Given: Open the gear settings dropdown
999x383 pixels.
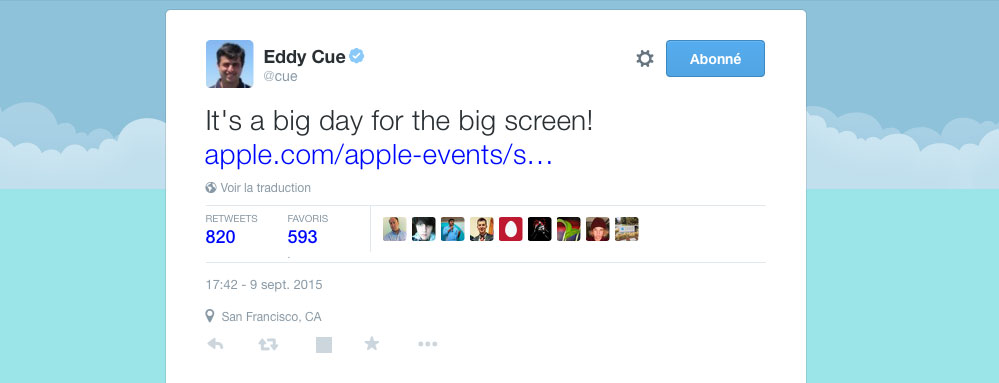Looking at the screenshot, I should pyautogui.click(x=645, y=59).
